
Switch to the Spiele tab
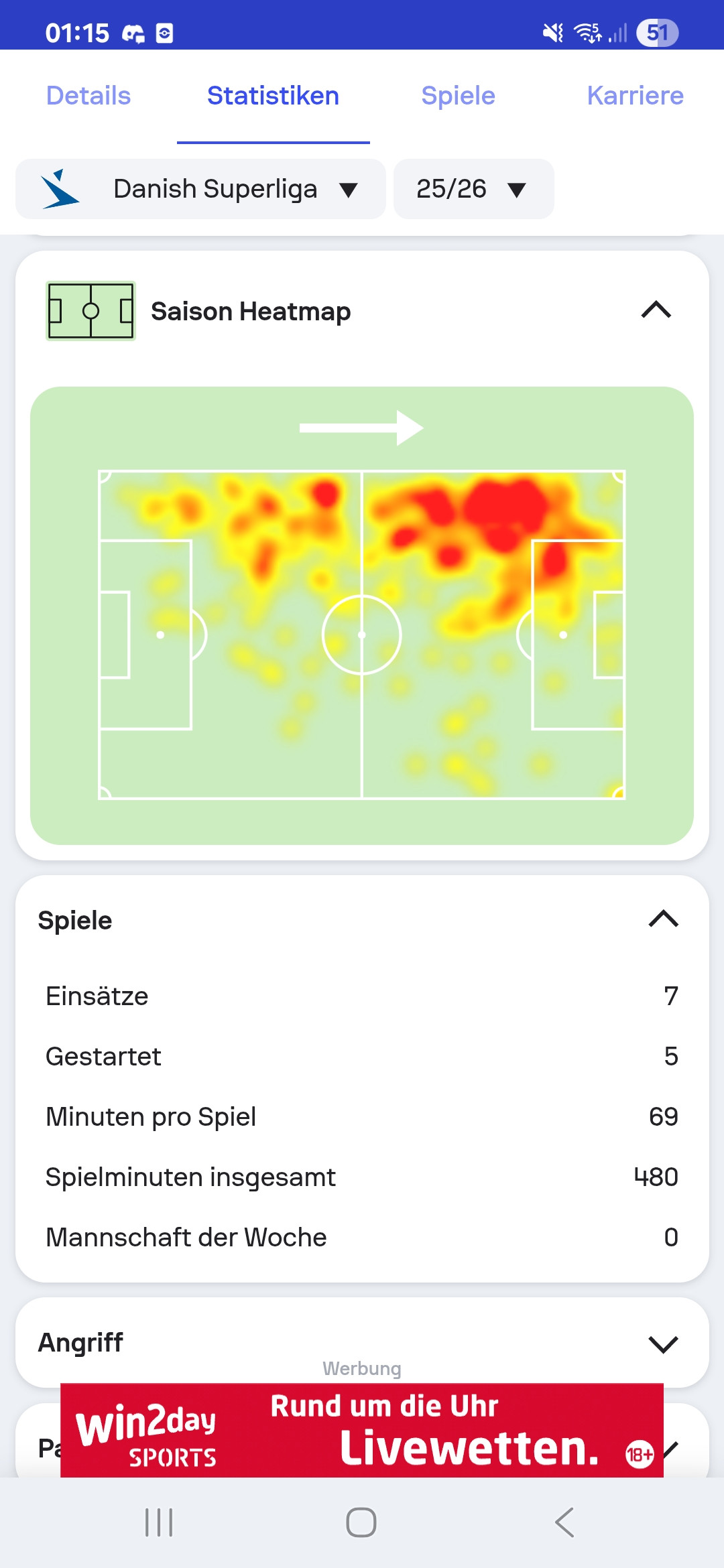click(x=458, y=96)
